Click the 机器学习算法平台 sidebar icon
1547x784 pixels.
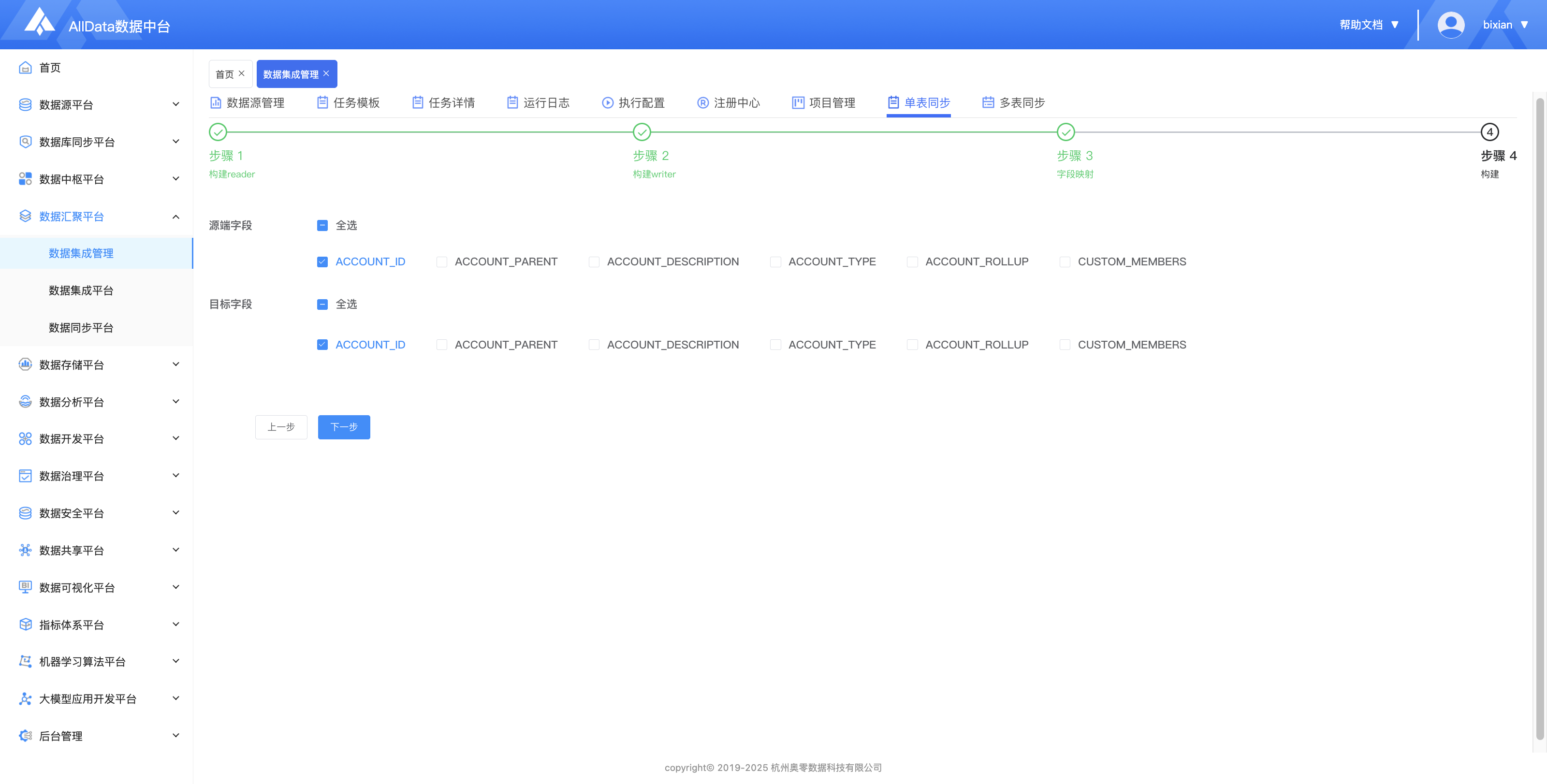click(x=25, y=662)
